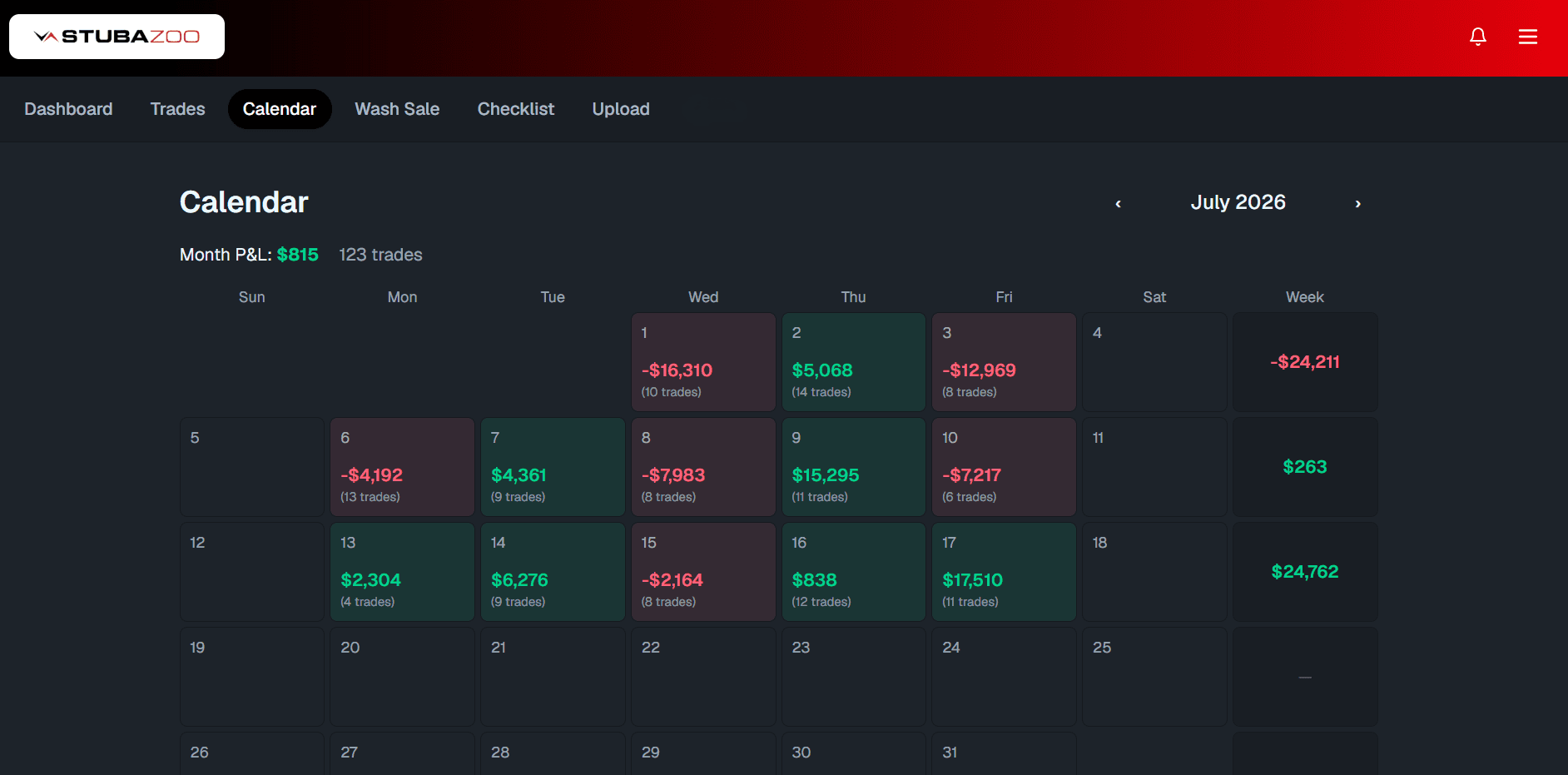Go to next month arrow
Screen dimensions: 1568x775
coord(1358,203)
